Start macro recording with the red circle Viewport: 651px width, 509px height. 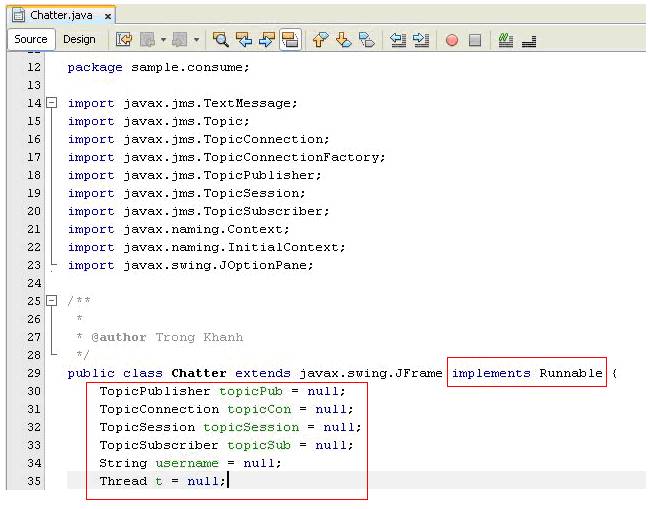pos(452,40)
